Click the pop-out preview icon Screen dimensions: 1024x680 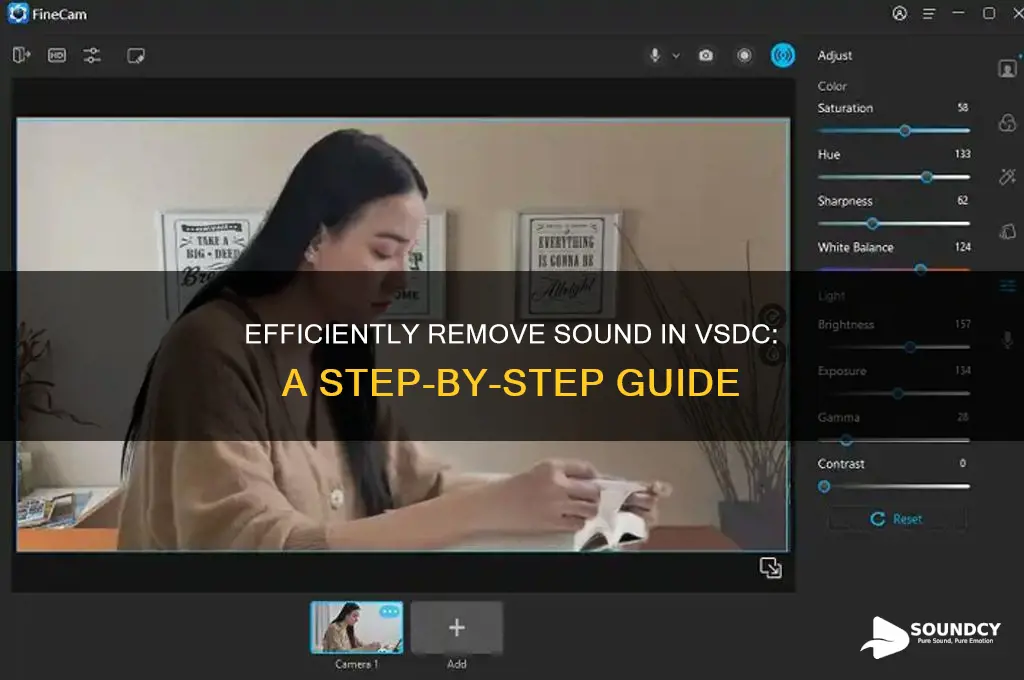point(771,568)
